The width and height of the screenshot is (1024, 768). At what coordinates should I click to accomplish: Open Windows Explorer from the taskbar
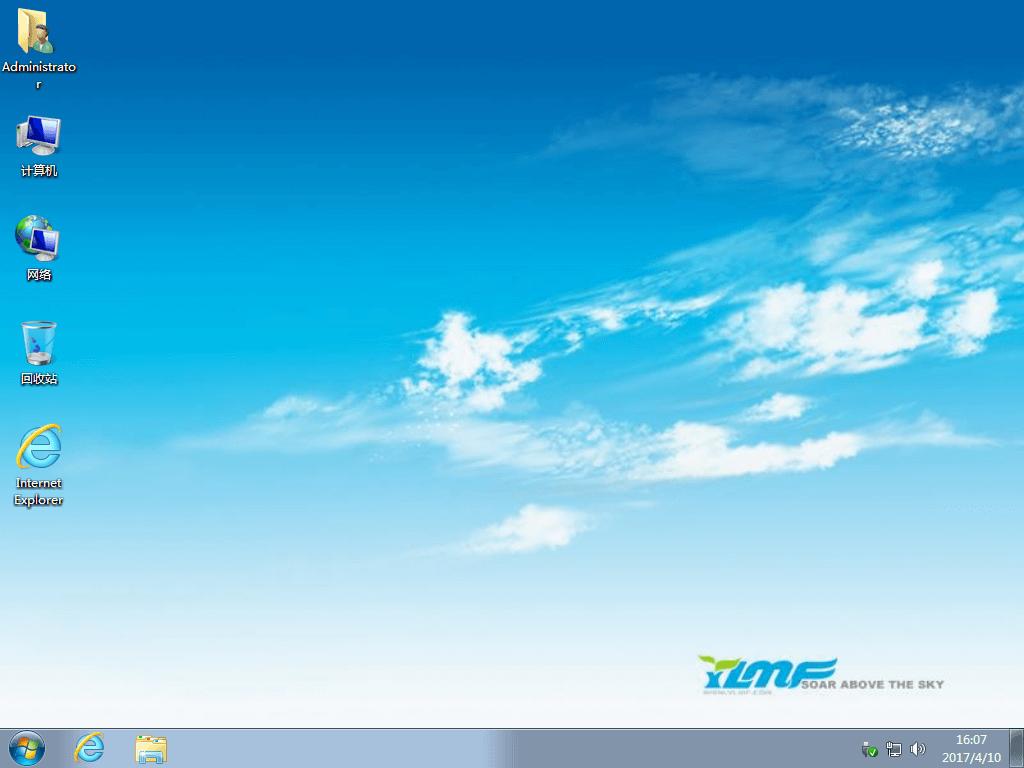[x=149, y=748]
